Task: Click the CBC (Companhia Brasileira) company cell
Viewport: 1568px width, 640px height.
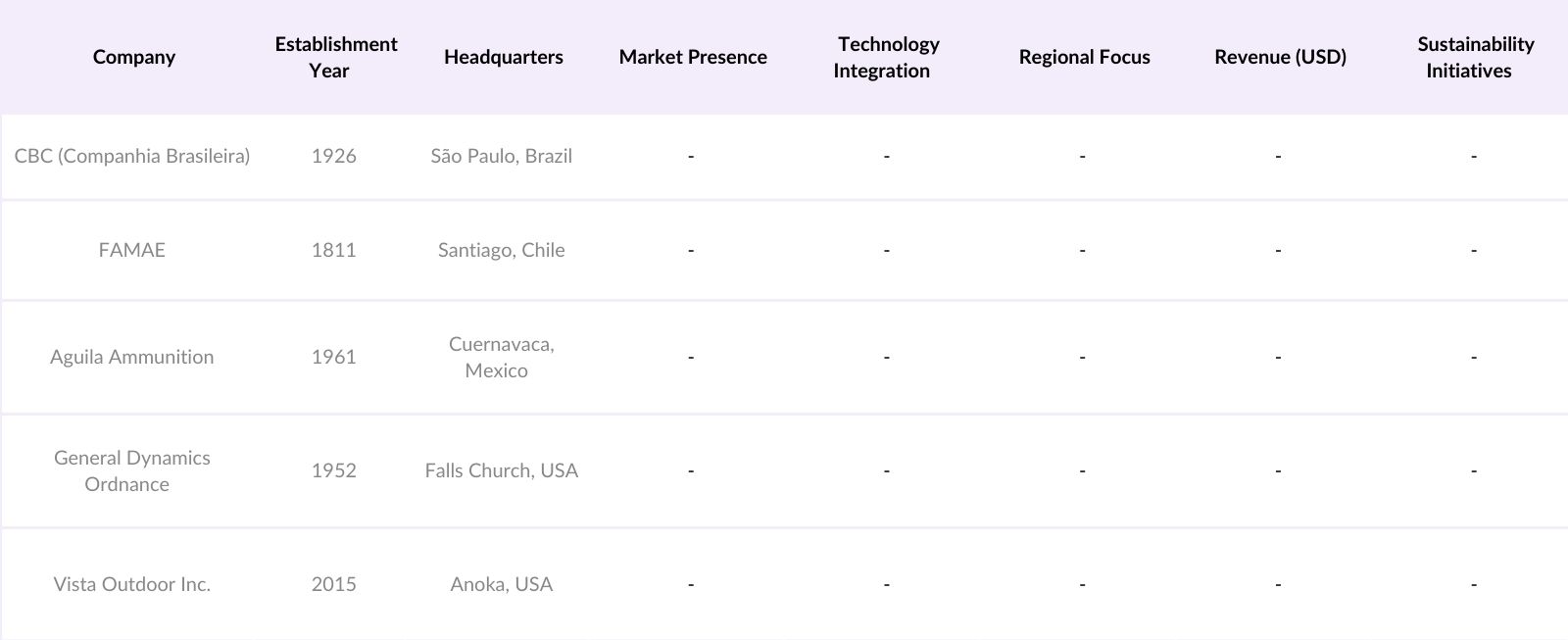Action: pos(132,156)
